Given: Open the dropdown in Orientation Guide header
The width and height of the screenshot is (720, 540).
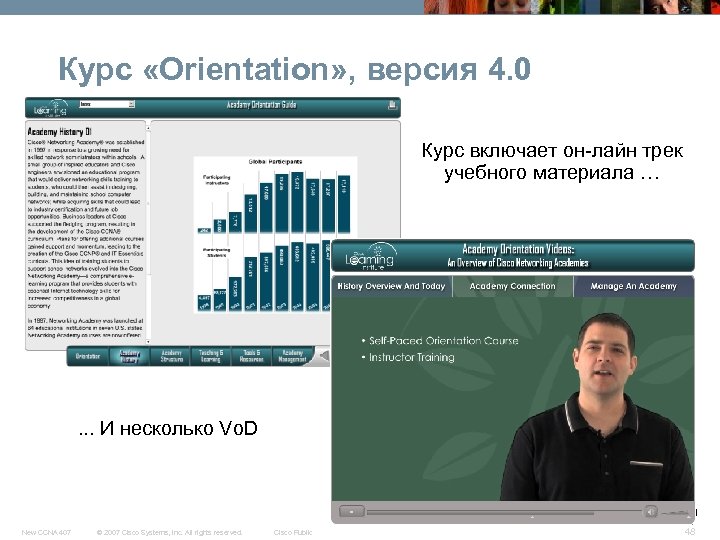Looking at the screenshot, I should [x=107, y=104].
